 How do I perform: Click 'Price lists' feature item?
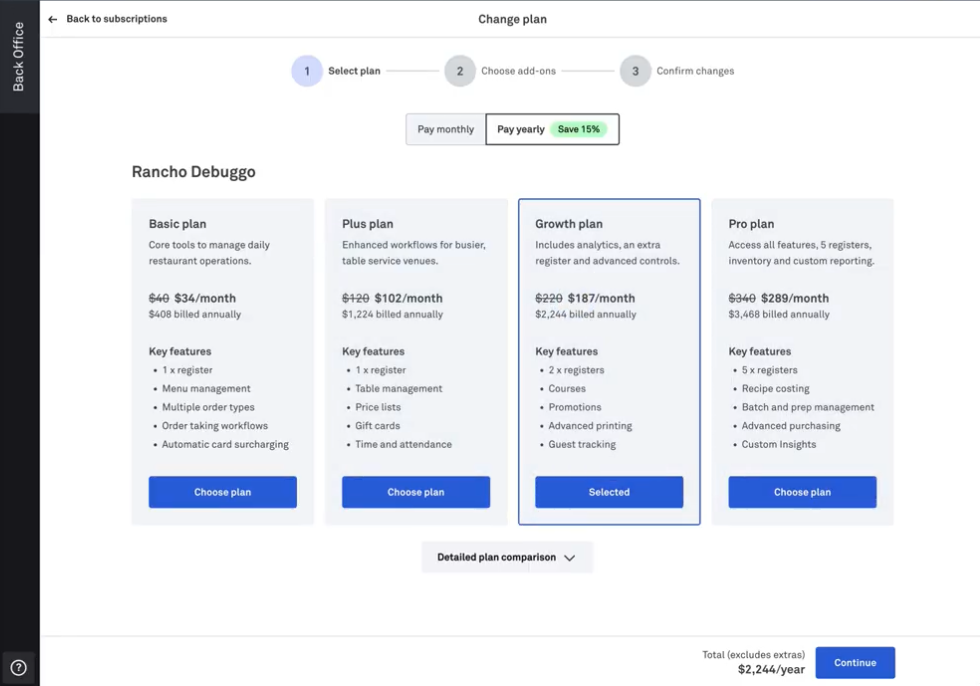378,407
